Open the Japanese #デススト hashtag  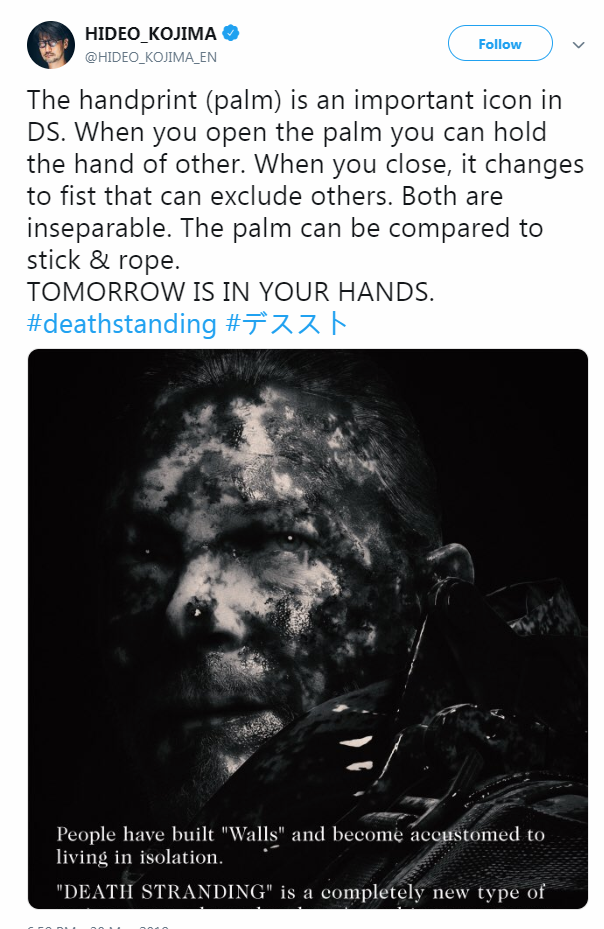(287, 323)
